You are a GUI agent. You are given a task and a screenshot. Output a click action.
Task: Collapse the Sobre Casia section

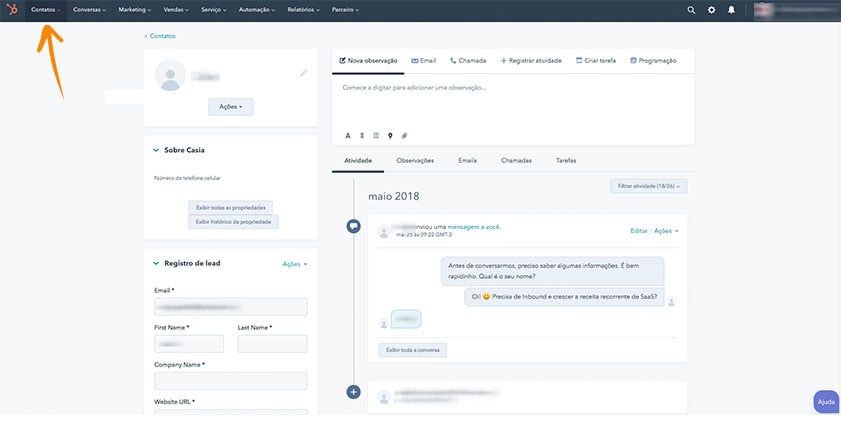tap(156, 150)
